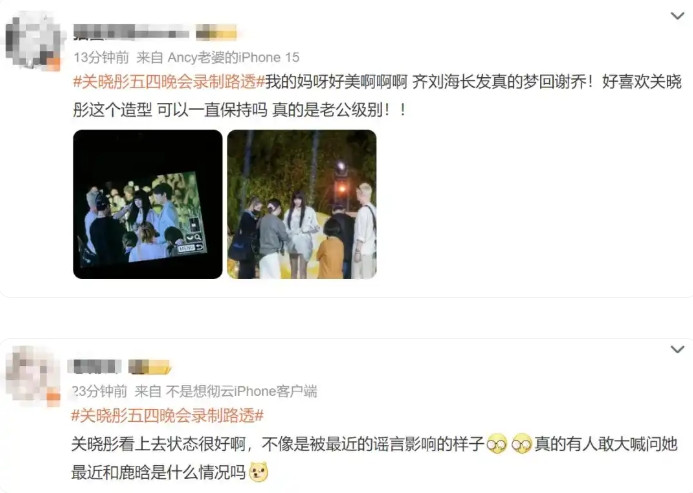Expand the second post's chevron menu

[677, 349]
